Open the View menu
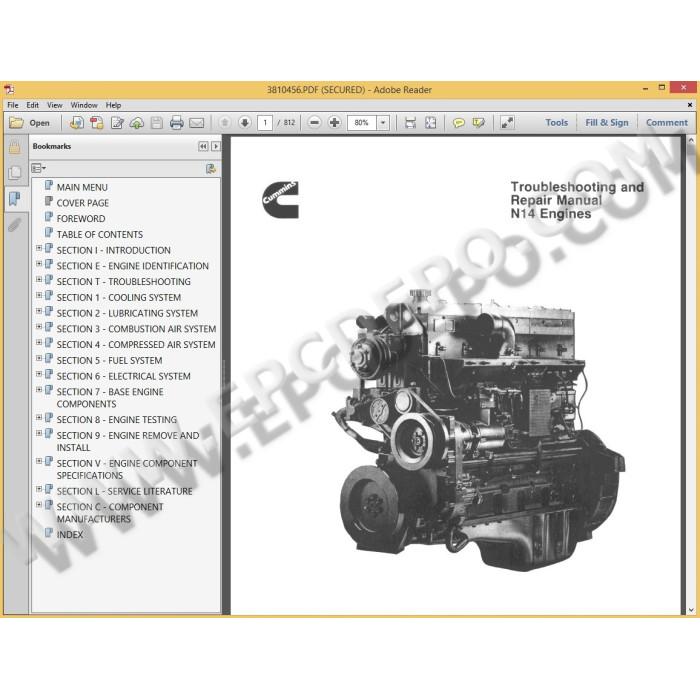The image size is (700, 700). 54,105
